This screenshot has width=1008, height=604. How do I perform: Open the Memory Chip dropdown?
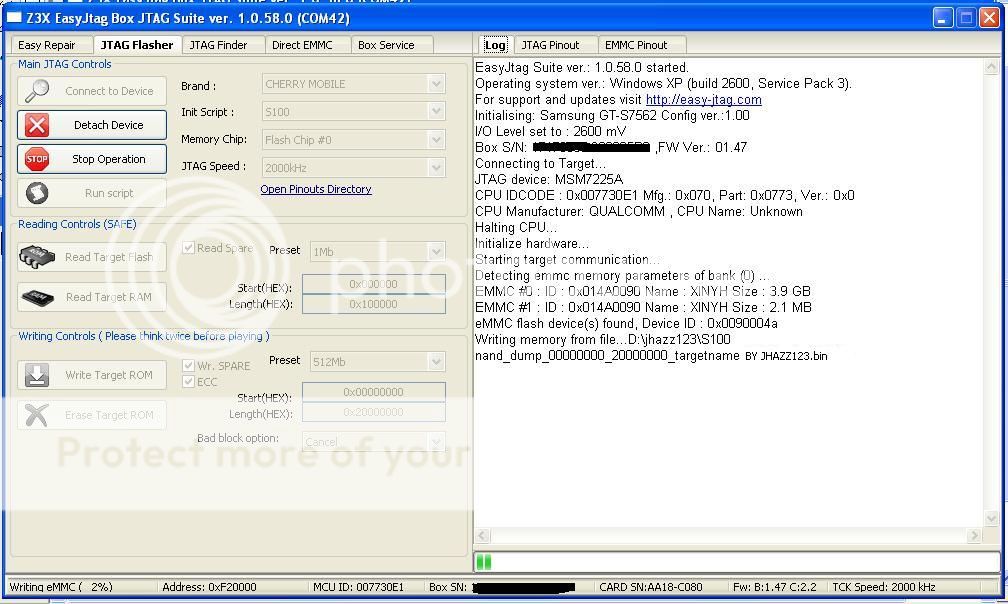click(353, 140)
